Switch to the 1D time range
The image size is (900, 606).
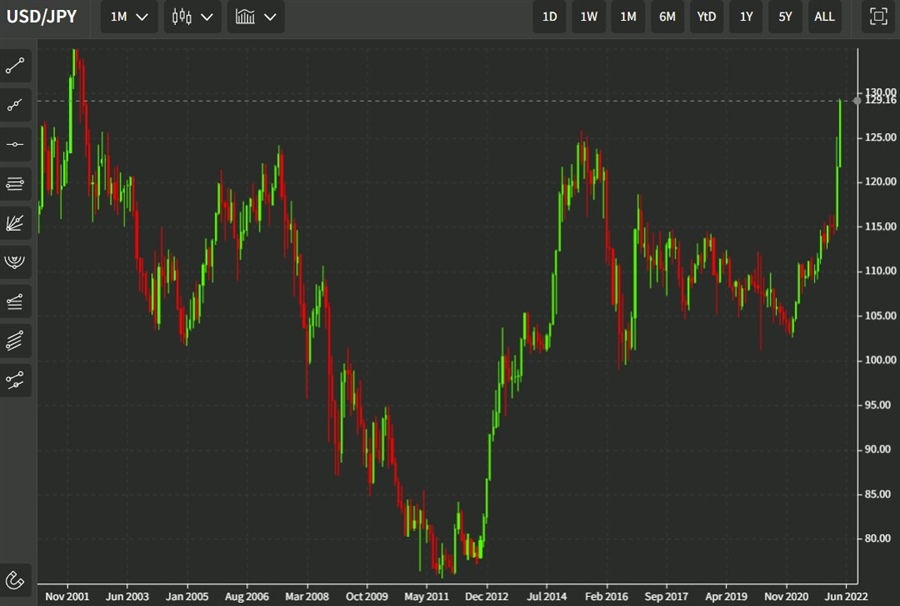(x=550, y=17)
